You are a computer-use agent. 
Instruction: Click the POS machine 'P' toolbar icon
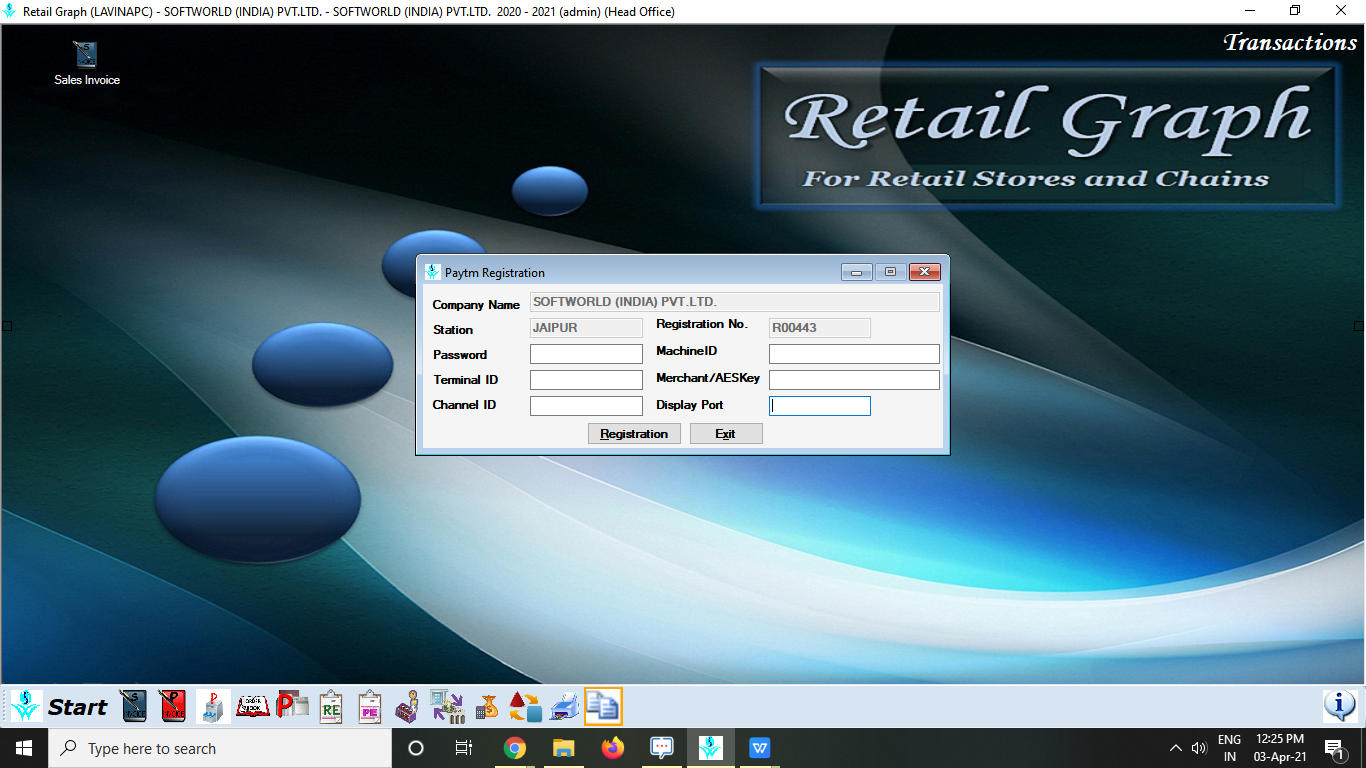[213, 706]
